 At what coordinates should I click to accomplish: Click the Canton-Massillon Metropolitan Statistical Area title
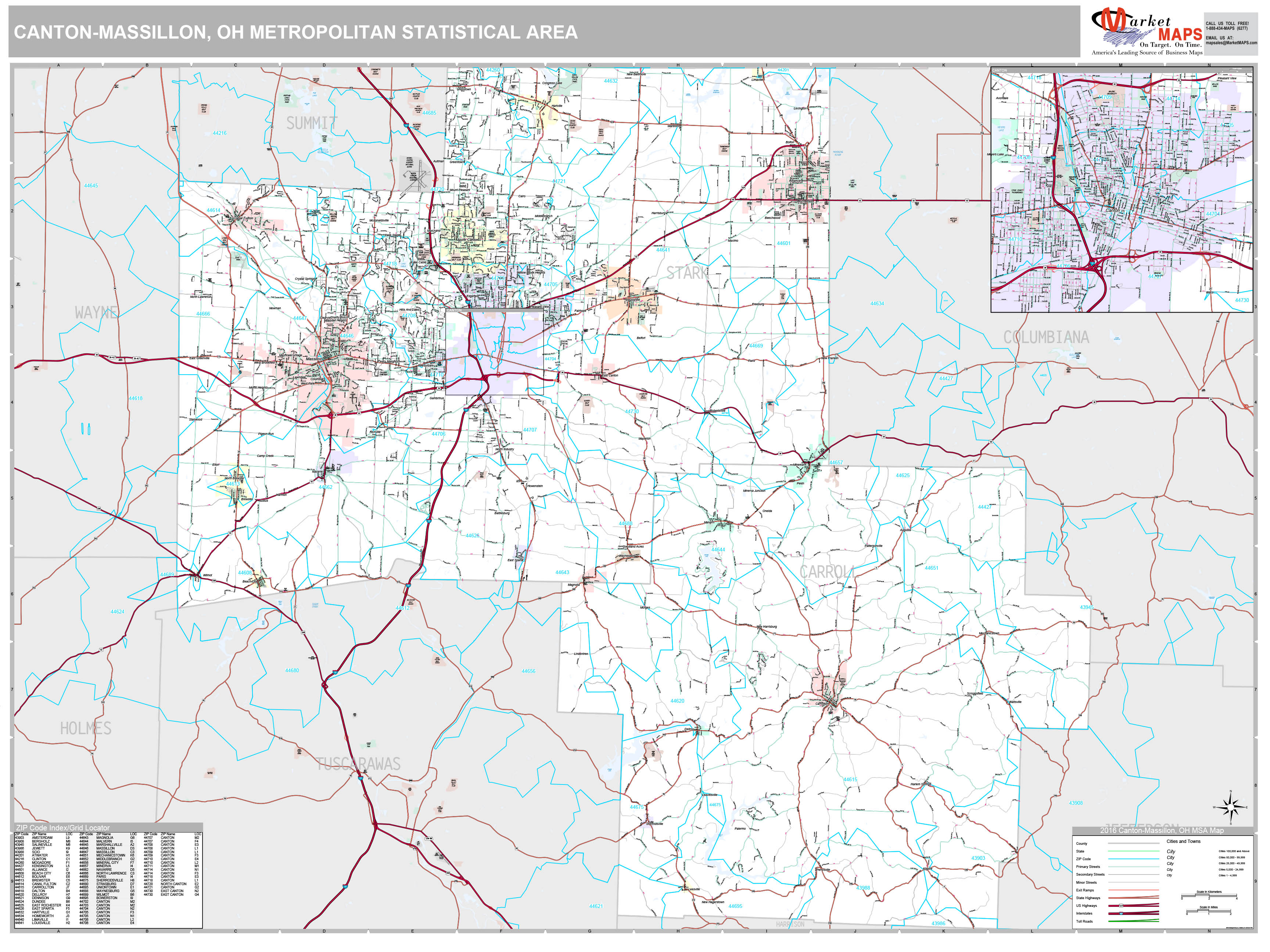coord(296,32)
